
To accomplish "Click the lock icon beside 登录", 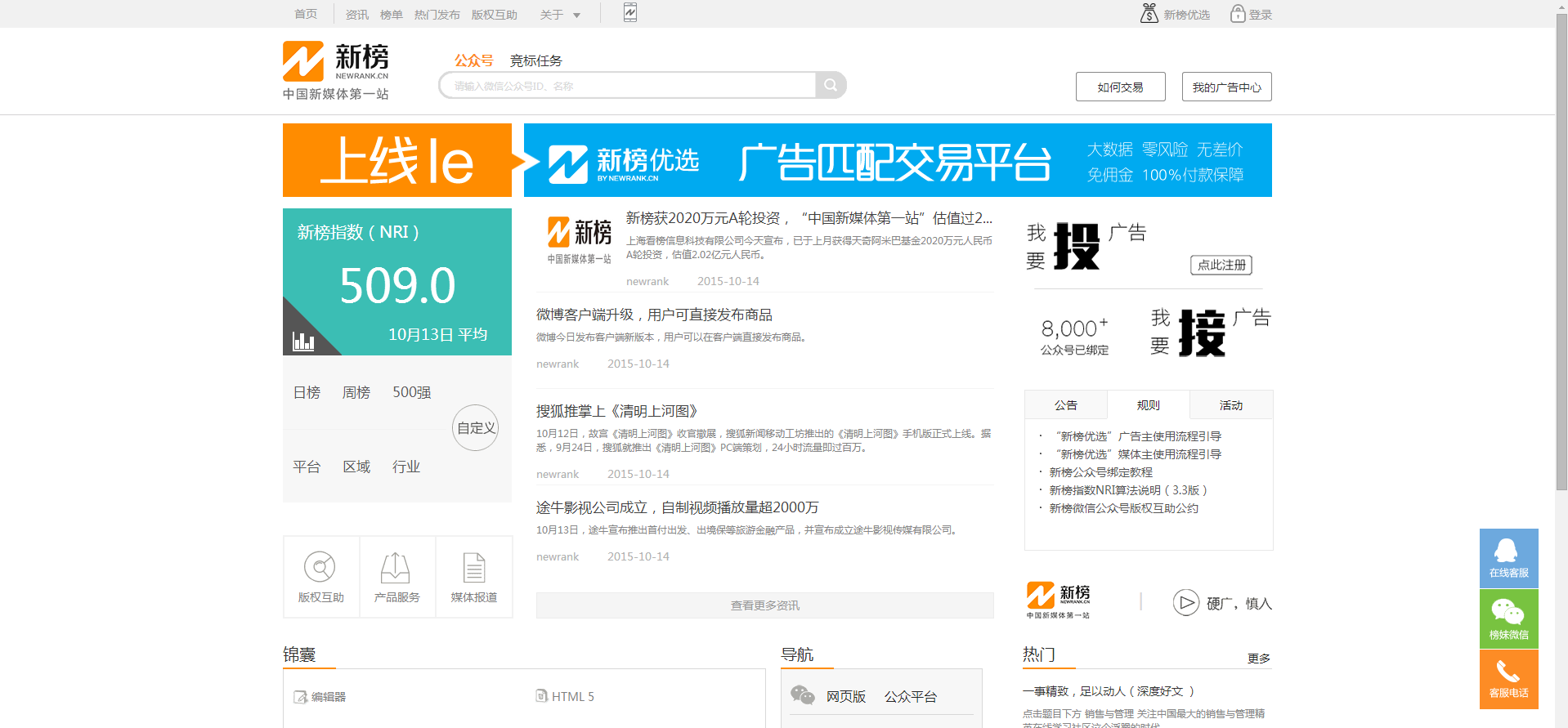I will pos(1238,13).
